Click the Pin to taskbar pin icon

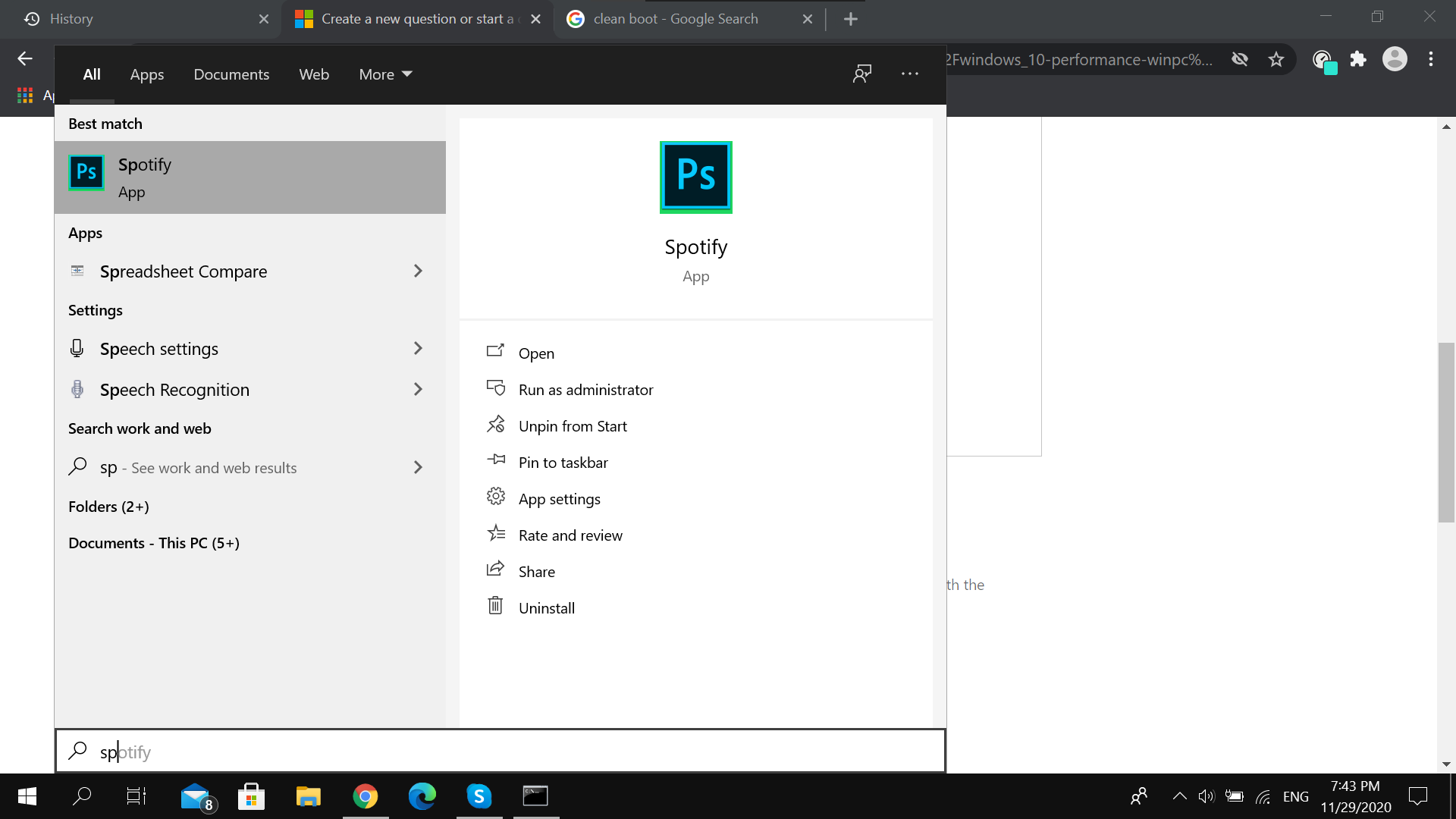pos(495,460)
